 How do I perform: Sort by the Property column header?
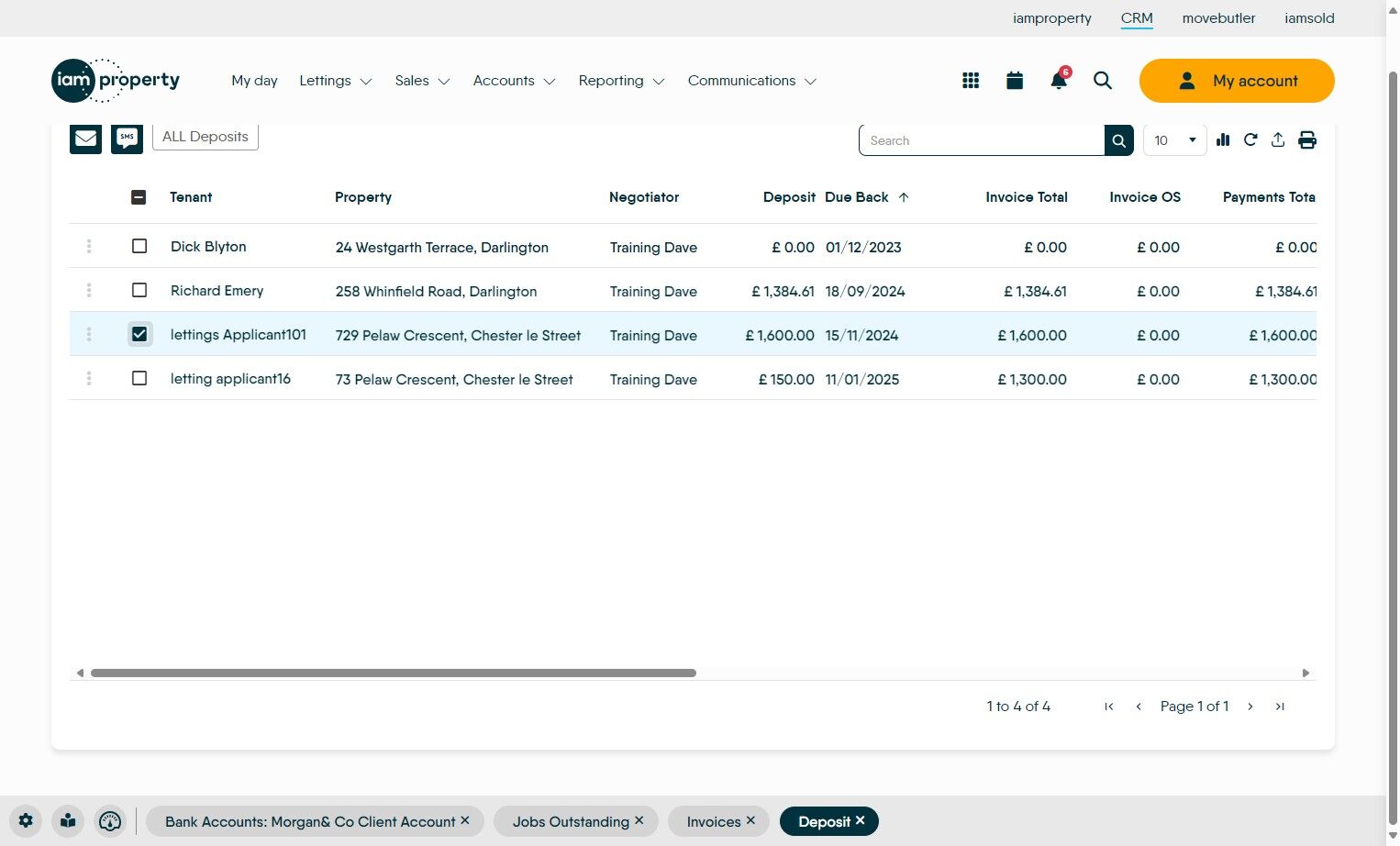point(363,197)
